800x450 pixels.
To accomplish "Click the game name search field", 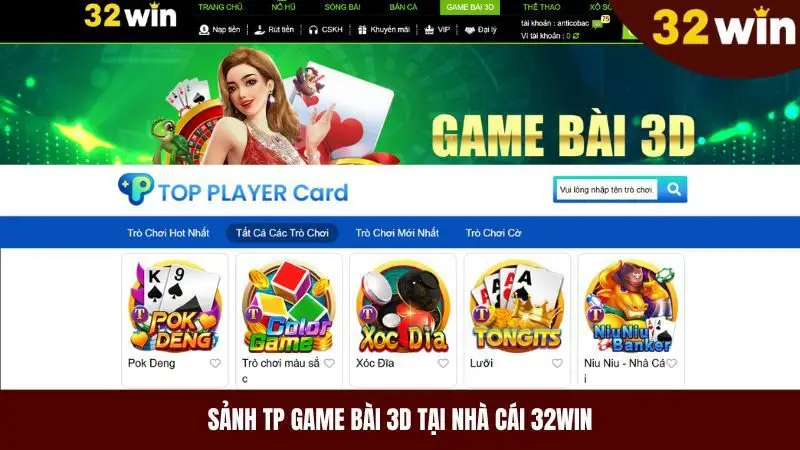I will click(606, 189).
